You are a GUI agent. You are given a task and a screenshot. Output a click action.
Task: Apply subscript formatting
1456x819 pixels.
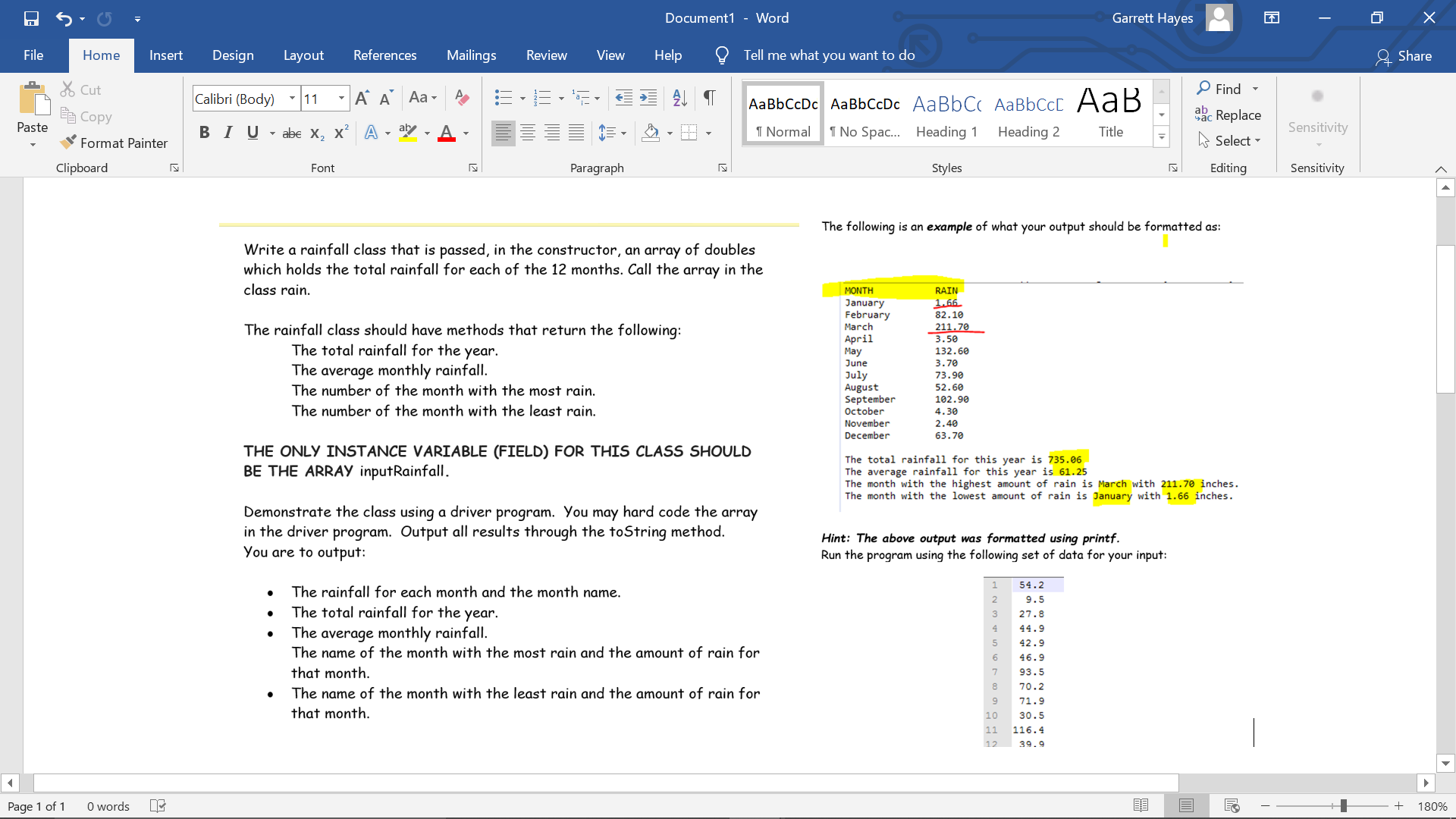(x=316, y=133)
